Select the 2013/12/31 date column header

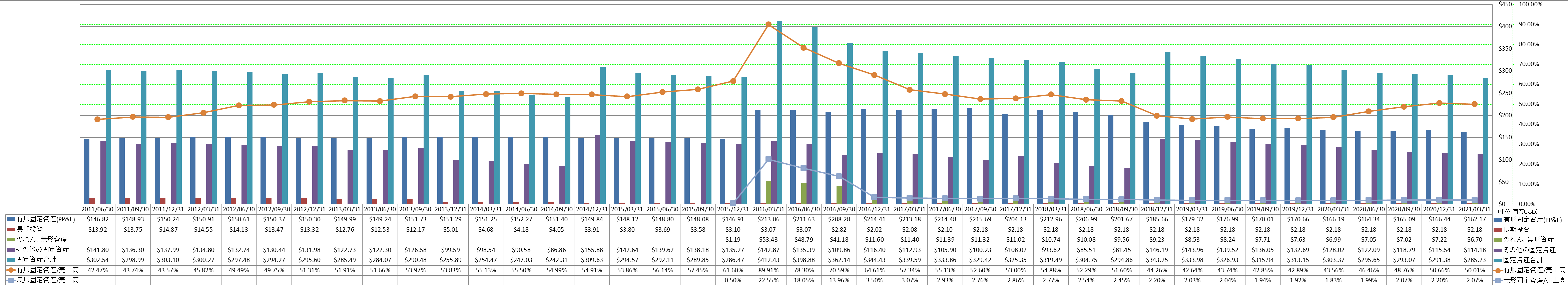[x=450, y=210]
